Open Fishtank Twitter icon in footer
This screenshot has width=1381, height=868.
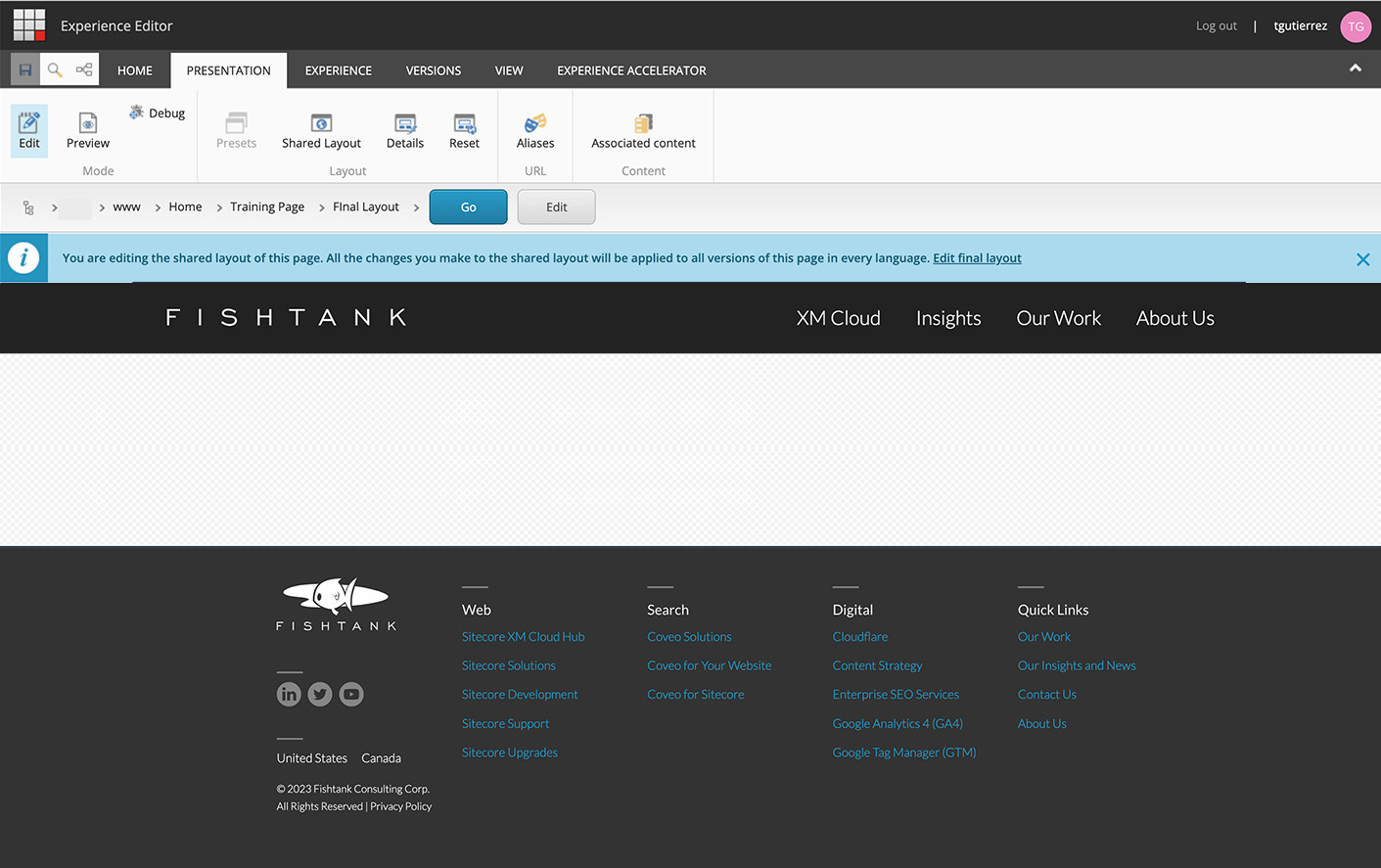tap(320, 694)
